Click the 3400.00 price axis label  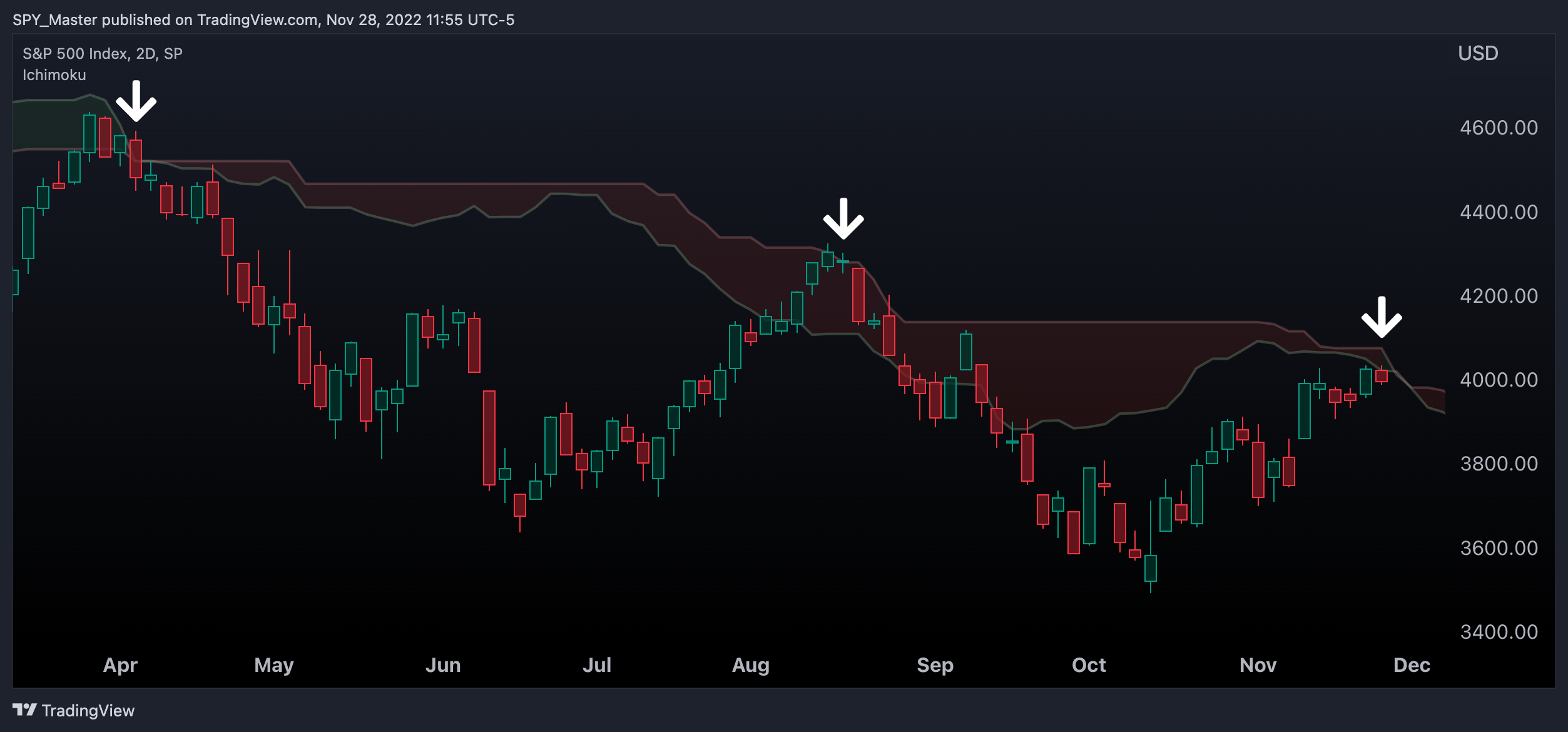[1499, 632]
